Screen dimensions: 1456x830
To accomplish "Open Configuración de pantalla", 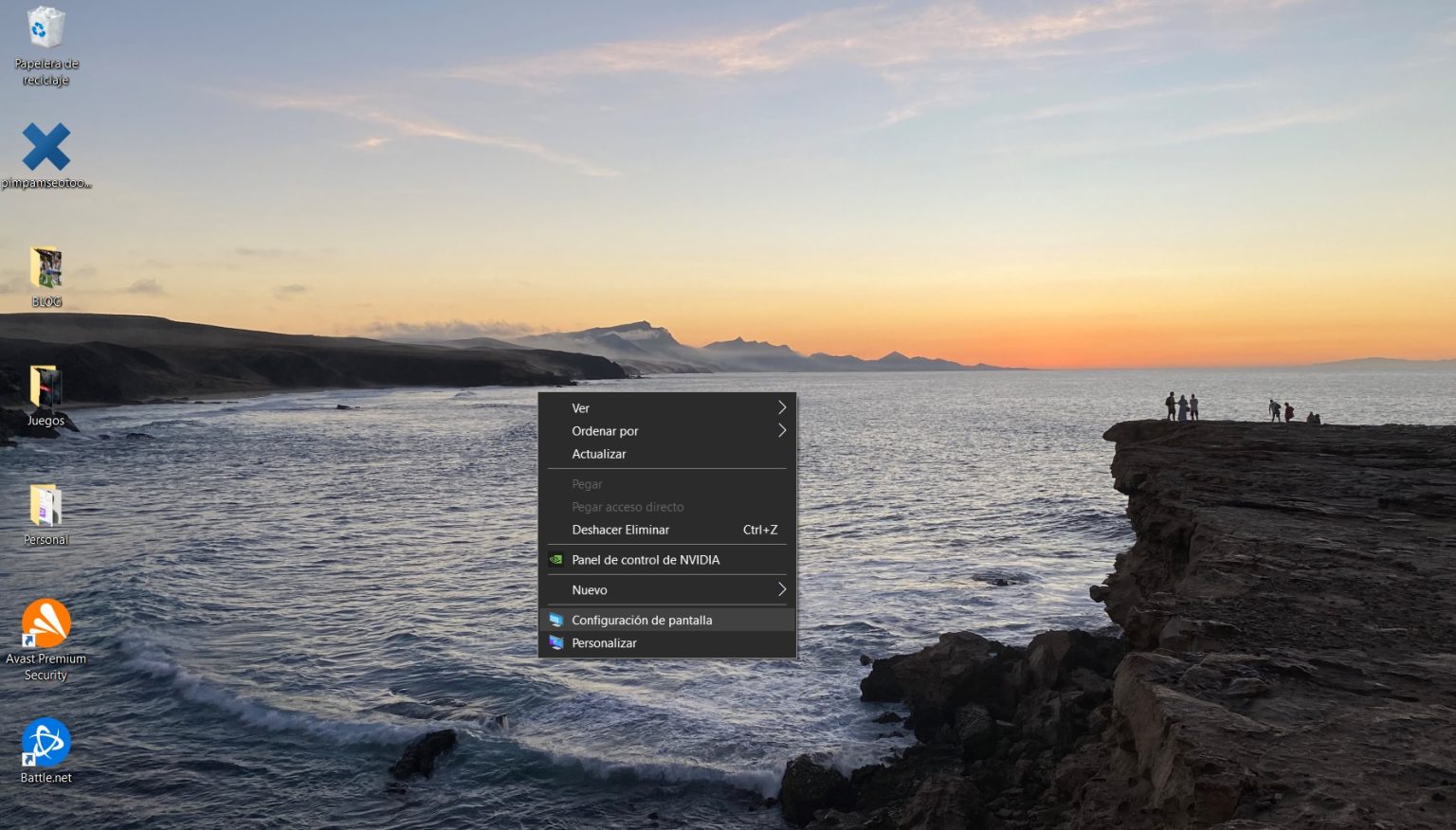I will pyautogui.click(x=642, y=620).
